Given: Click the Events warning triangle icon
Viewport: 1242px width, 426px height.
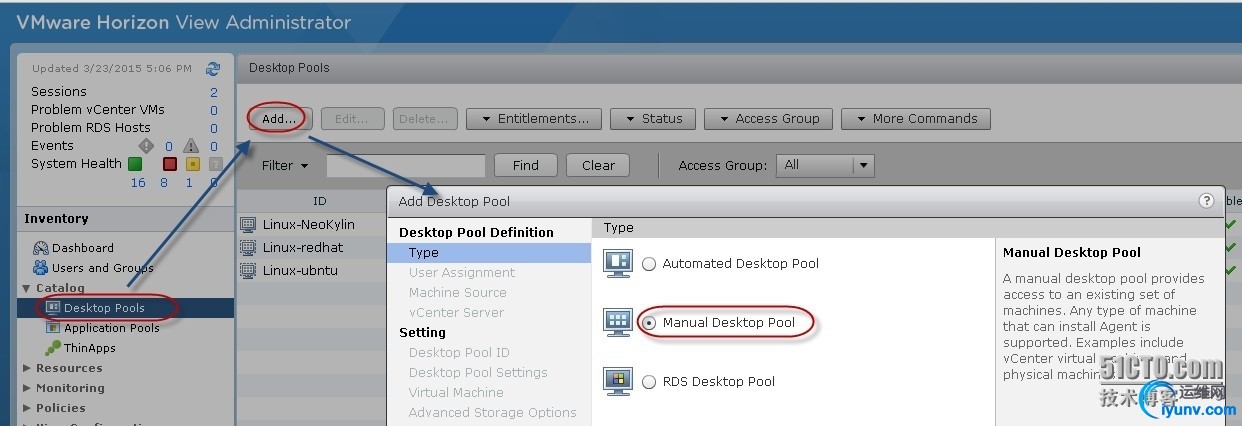Looking at the screenshot, I should click(x=190, y=146).
